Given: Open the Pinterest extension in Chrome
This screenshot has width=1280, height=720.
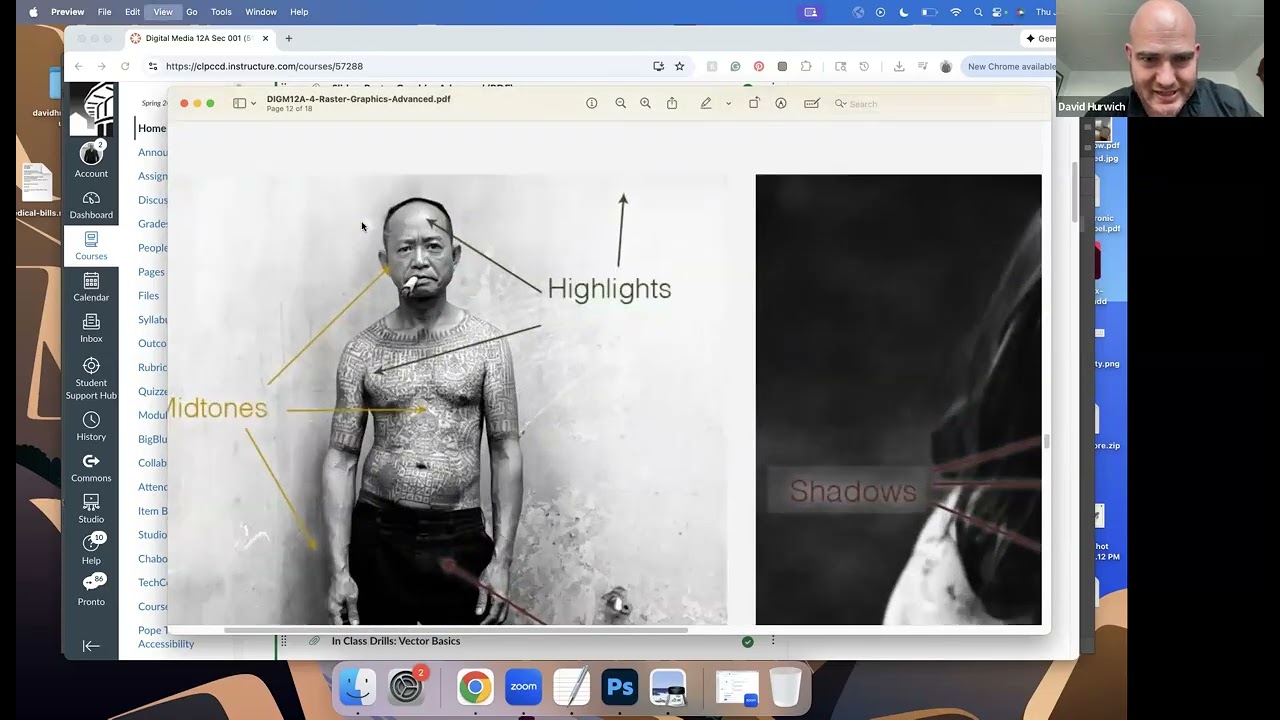Looking at the screenshot, I should tap(759, 66).
